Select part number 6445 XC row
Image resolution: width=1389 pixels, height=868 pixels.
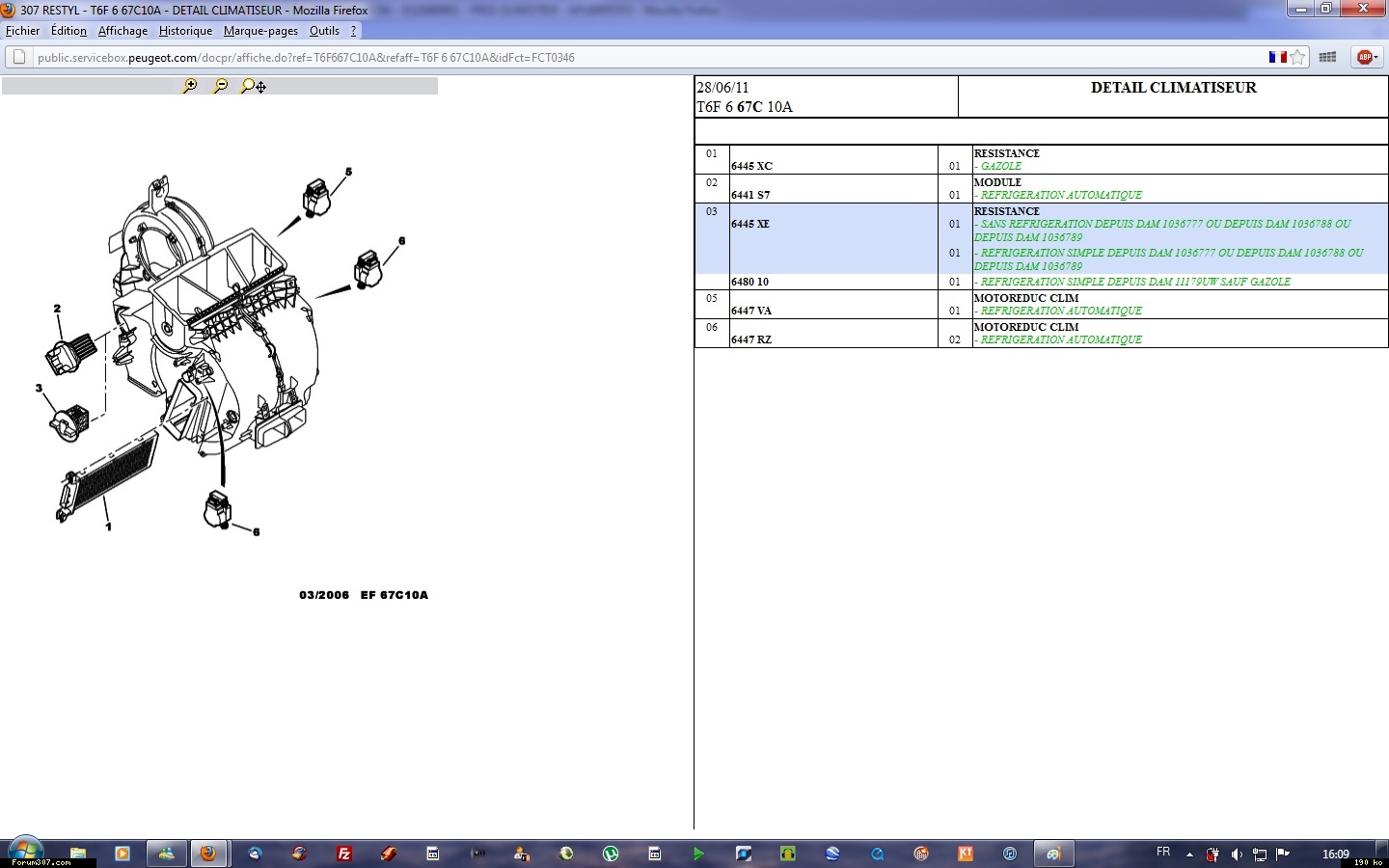751,166
